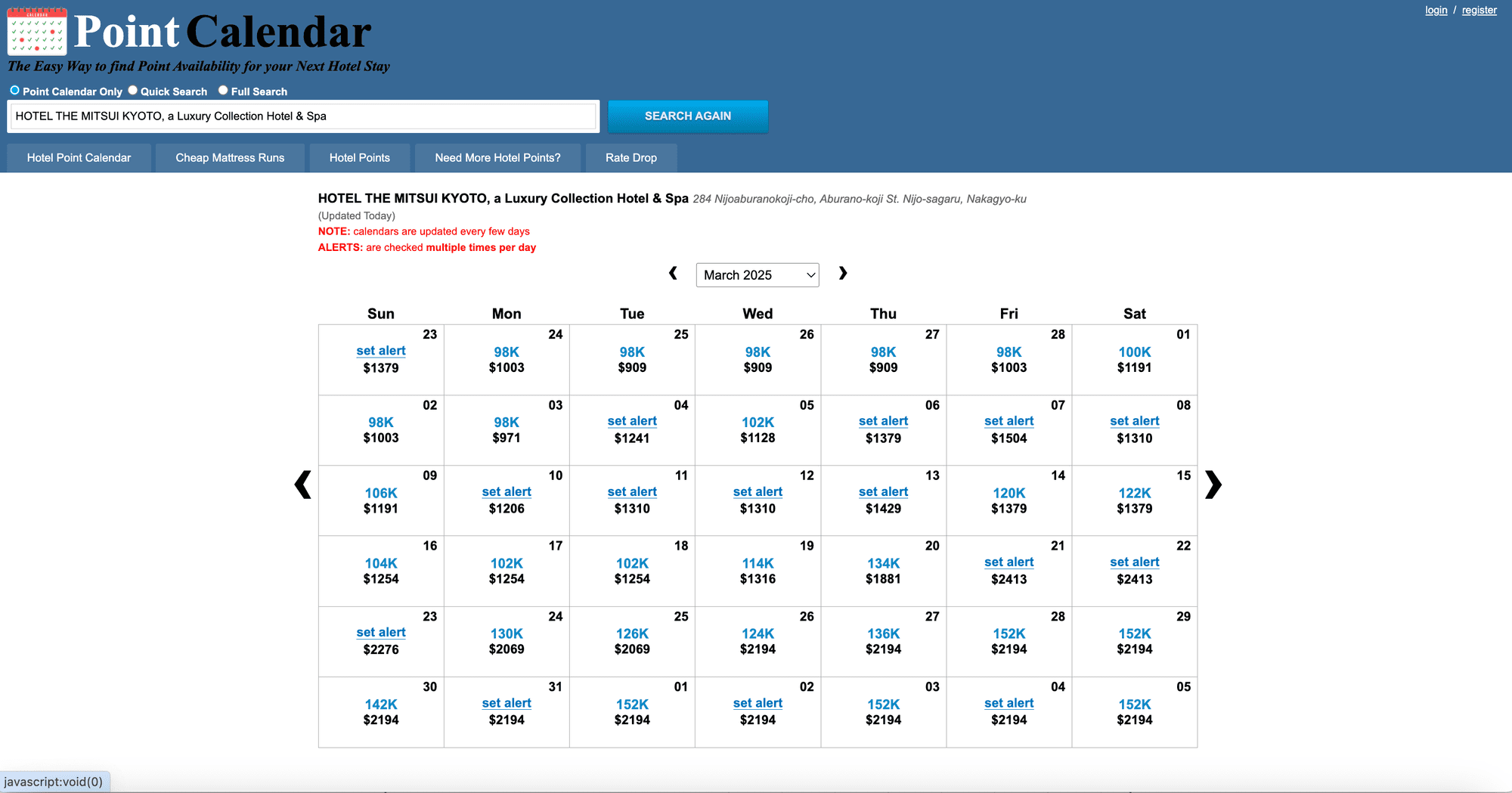Click set alert for March 23 at $2276
Screen dimensions: 1512x793
coord(381,632)
